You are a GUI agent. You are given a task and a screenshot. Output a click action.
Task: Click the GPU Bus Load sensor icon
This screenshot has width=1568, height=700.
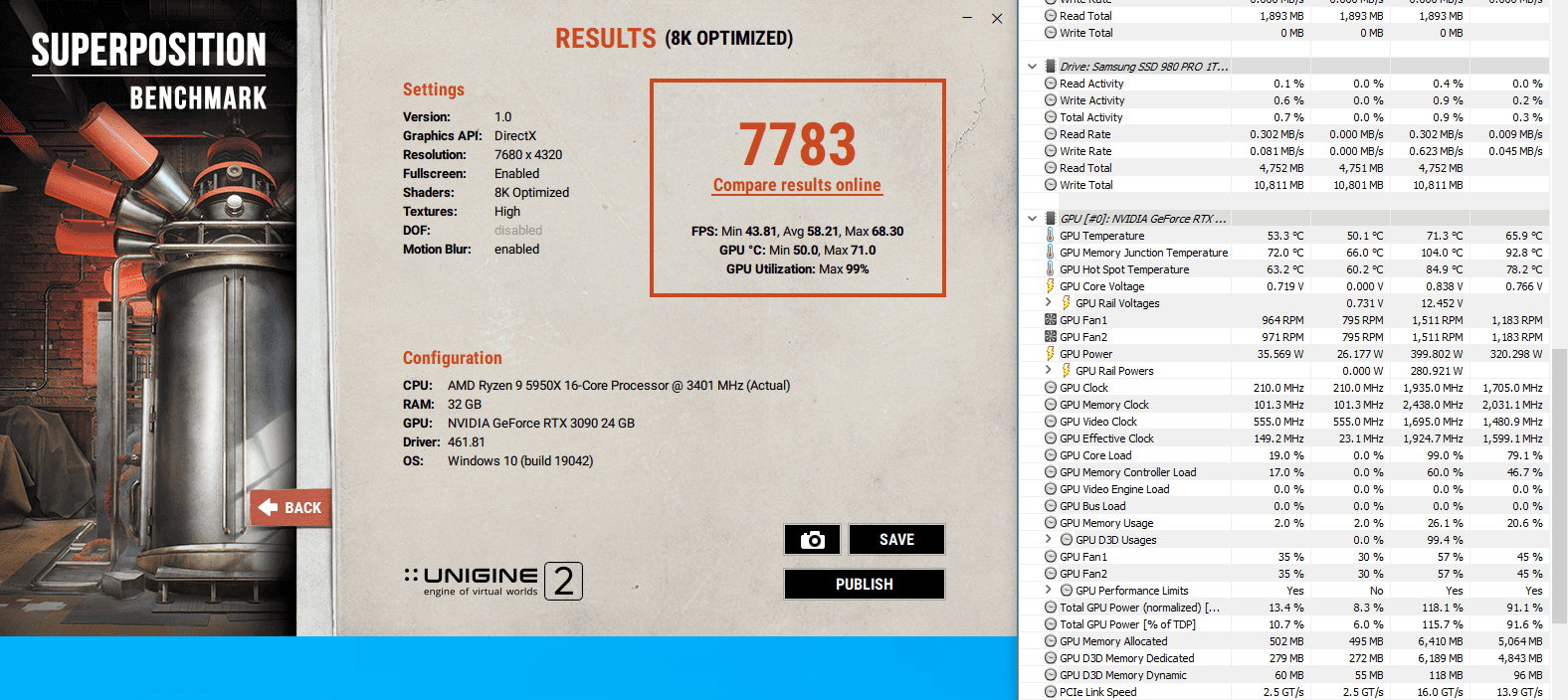pyautogui.click(x=1051, y=506)
